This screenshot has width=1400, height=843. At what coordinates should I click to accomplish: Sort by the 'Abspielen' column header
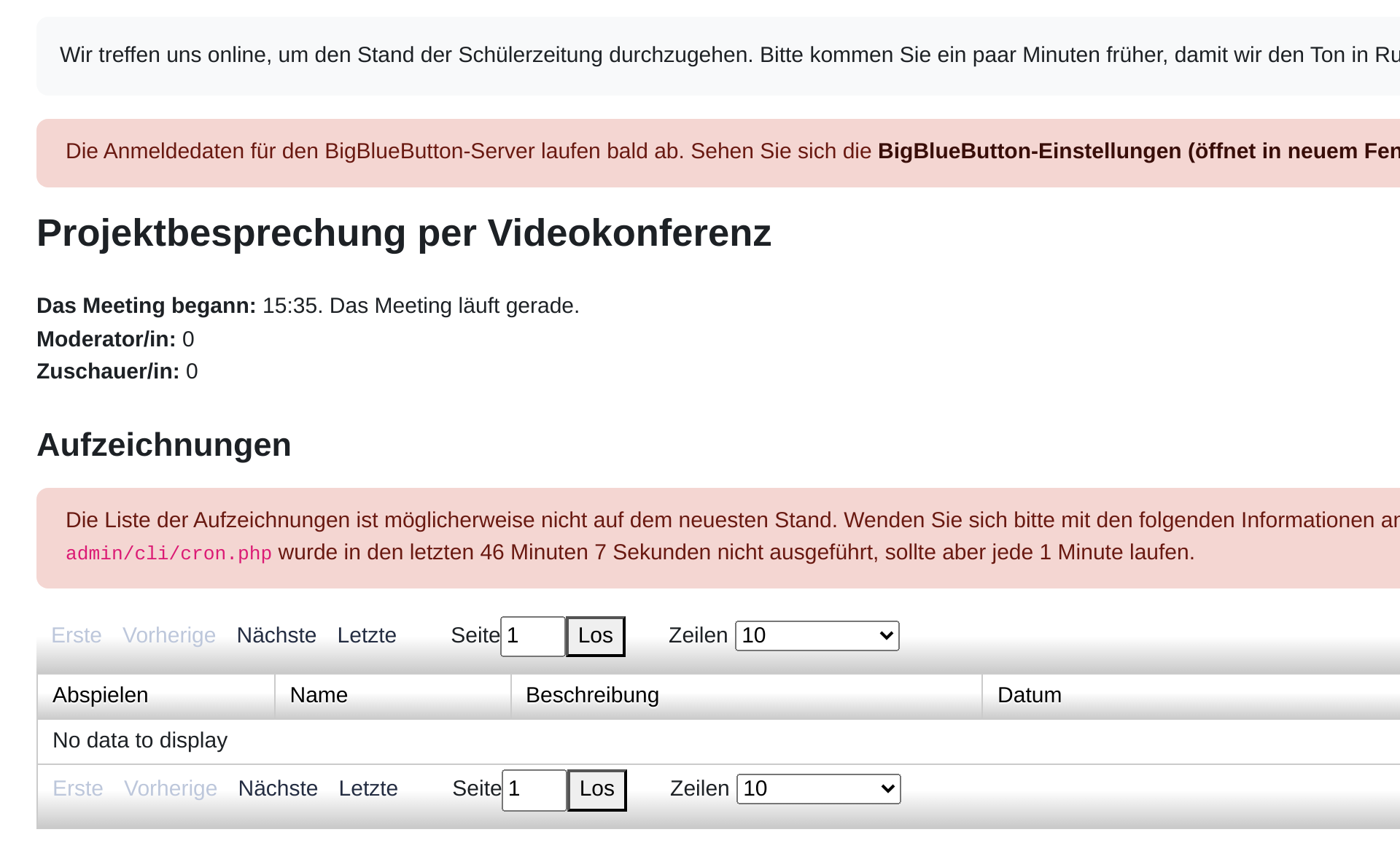[x=156, y=696]
